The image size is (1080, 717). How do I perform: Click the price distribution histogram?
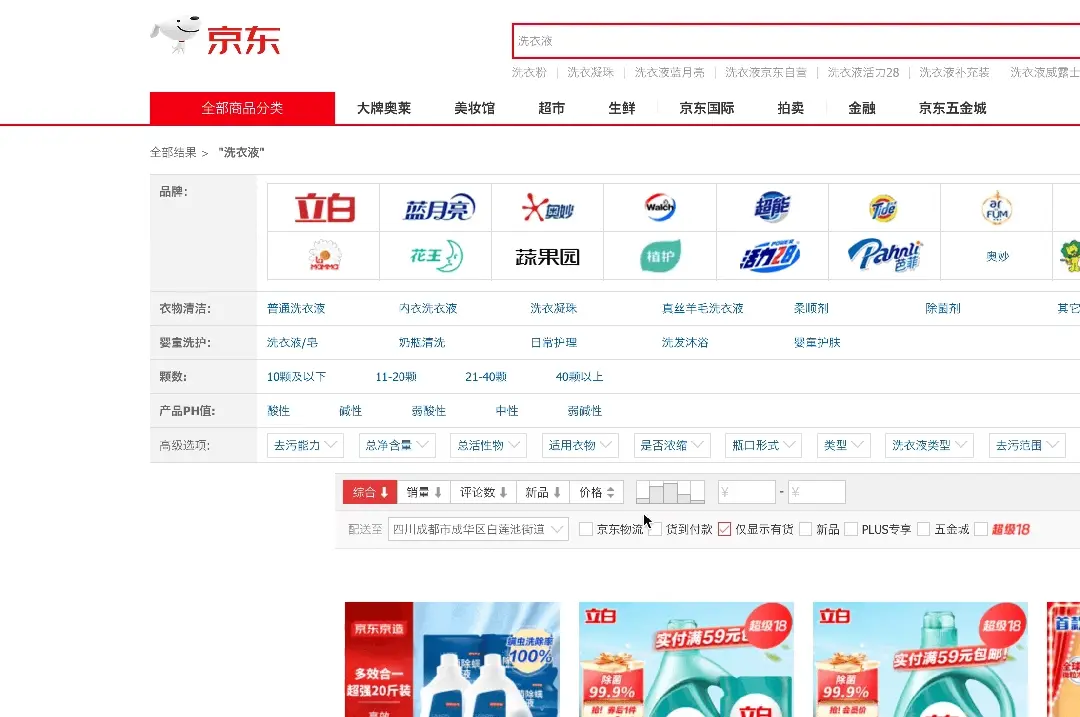[670, 492]
